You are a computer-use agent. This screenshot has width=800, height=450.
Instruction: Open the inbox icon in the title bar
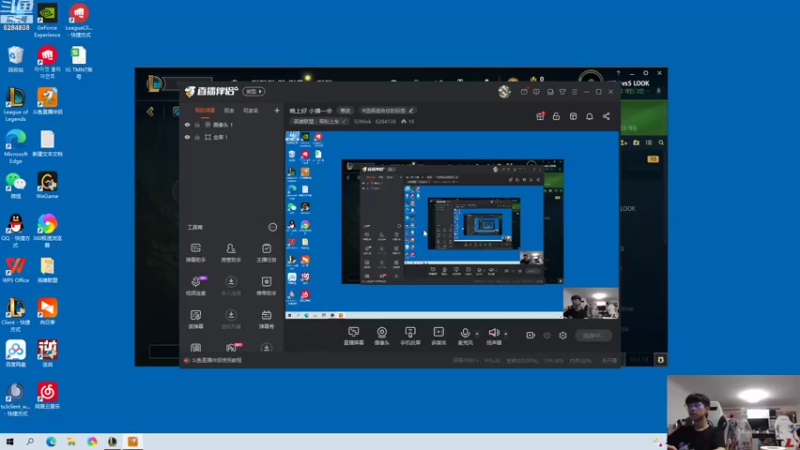(550, 92)
